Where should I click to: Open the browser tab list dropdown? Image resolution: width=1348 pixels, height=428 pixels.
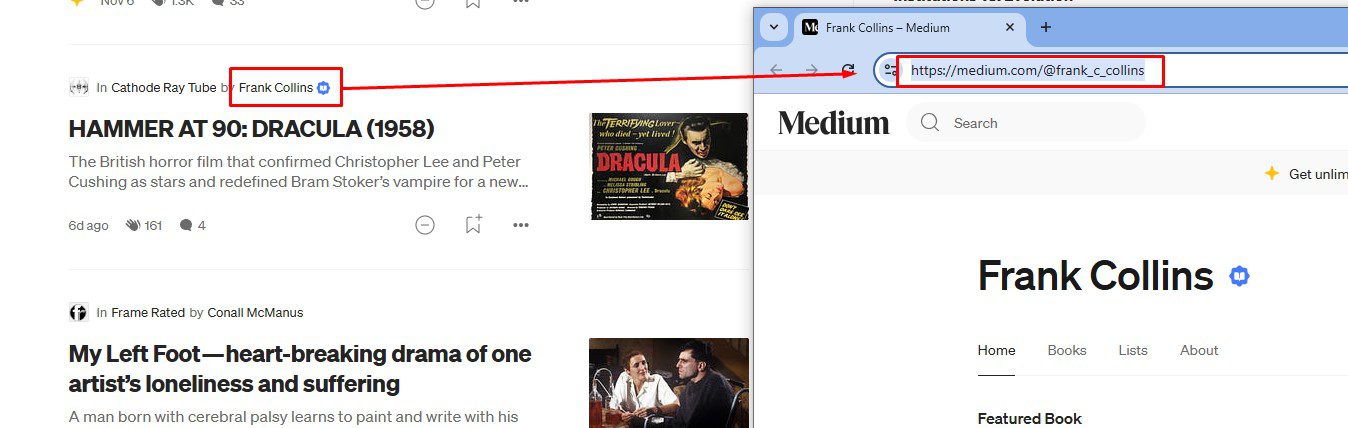tap(775, 27)
